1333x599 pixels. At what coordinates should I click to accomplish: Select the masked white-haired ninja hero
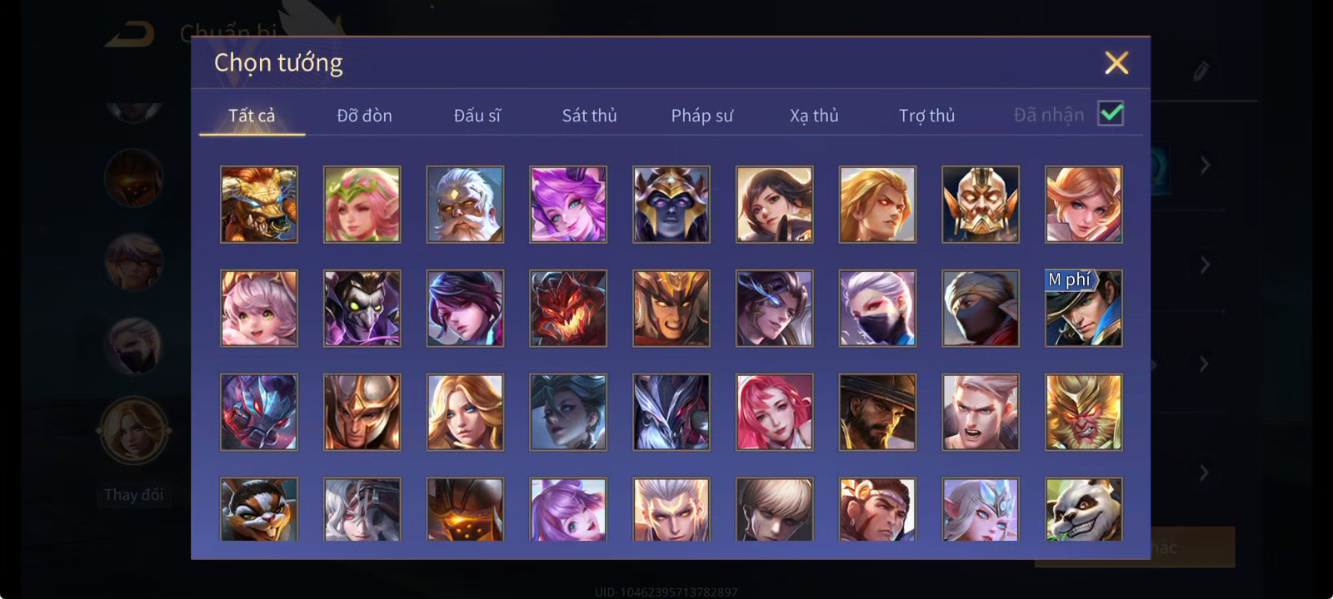tap(877, 308)
